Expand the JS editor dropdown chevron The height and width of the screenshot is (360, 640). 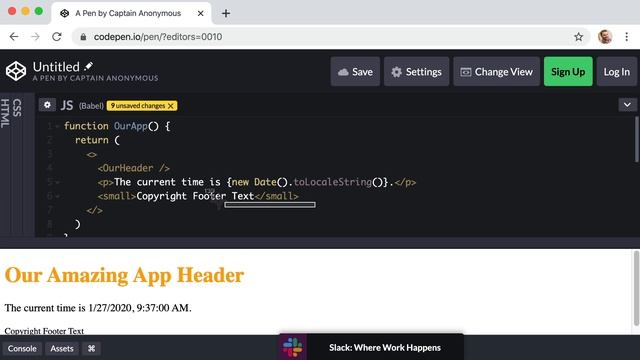click(x=627, y=105)
